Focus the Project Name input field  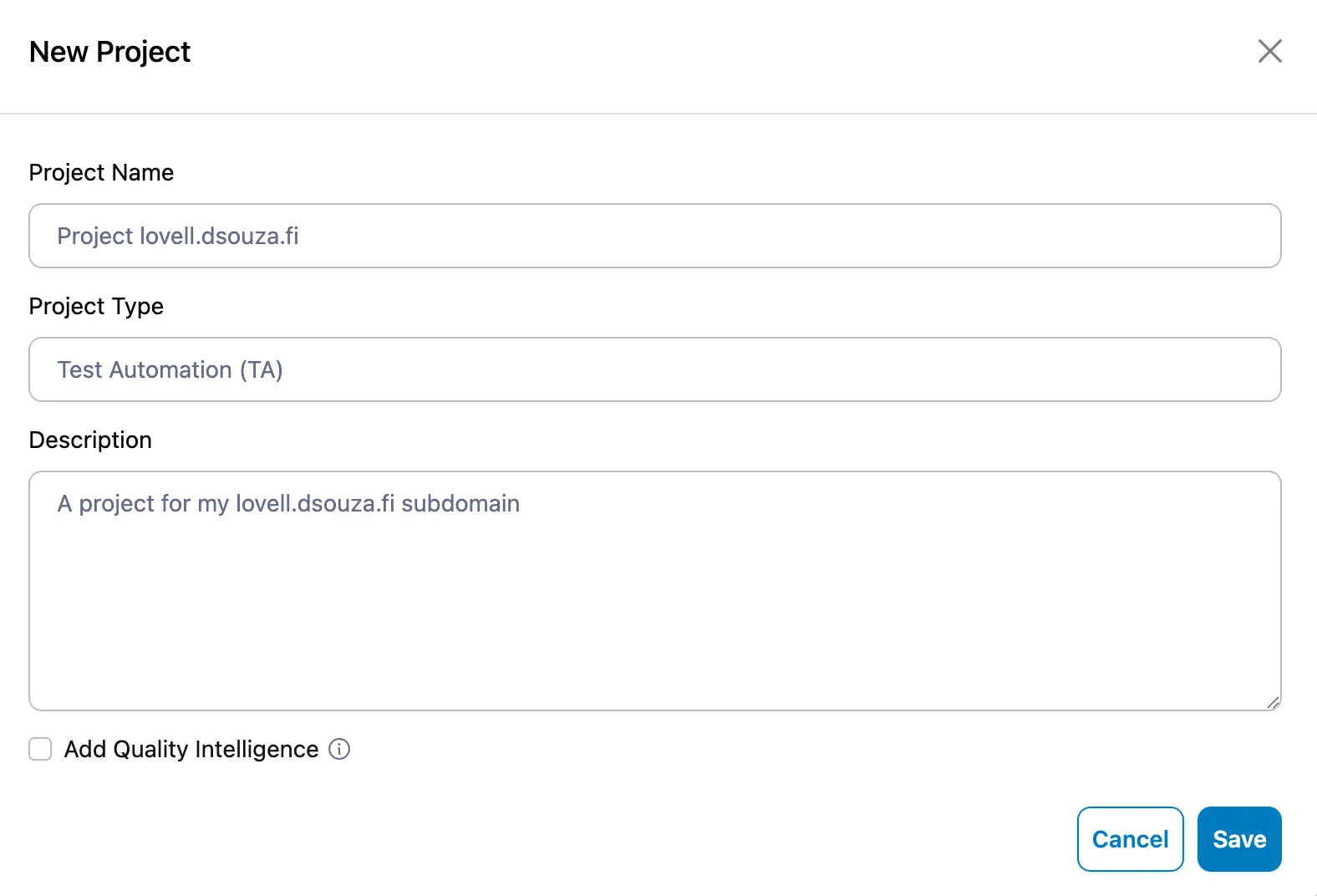[x=654, y=236]
